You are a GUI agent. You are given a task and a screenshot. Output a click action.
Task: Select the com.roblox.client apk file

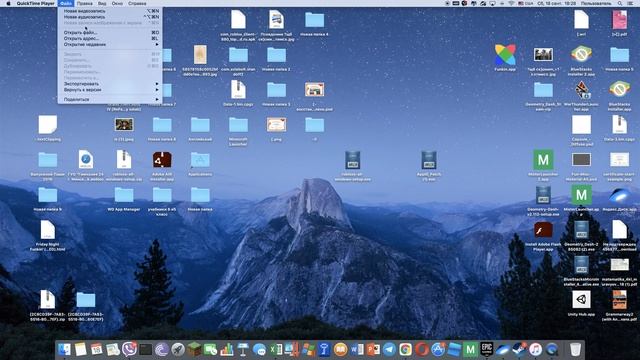point(238,20)
